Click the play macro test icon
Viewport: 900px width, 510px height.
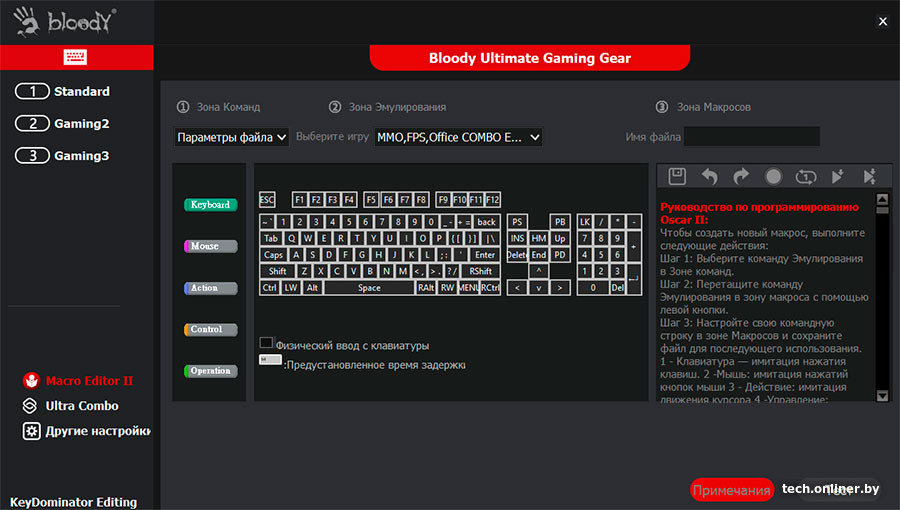837,177
